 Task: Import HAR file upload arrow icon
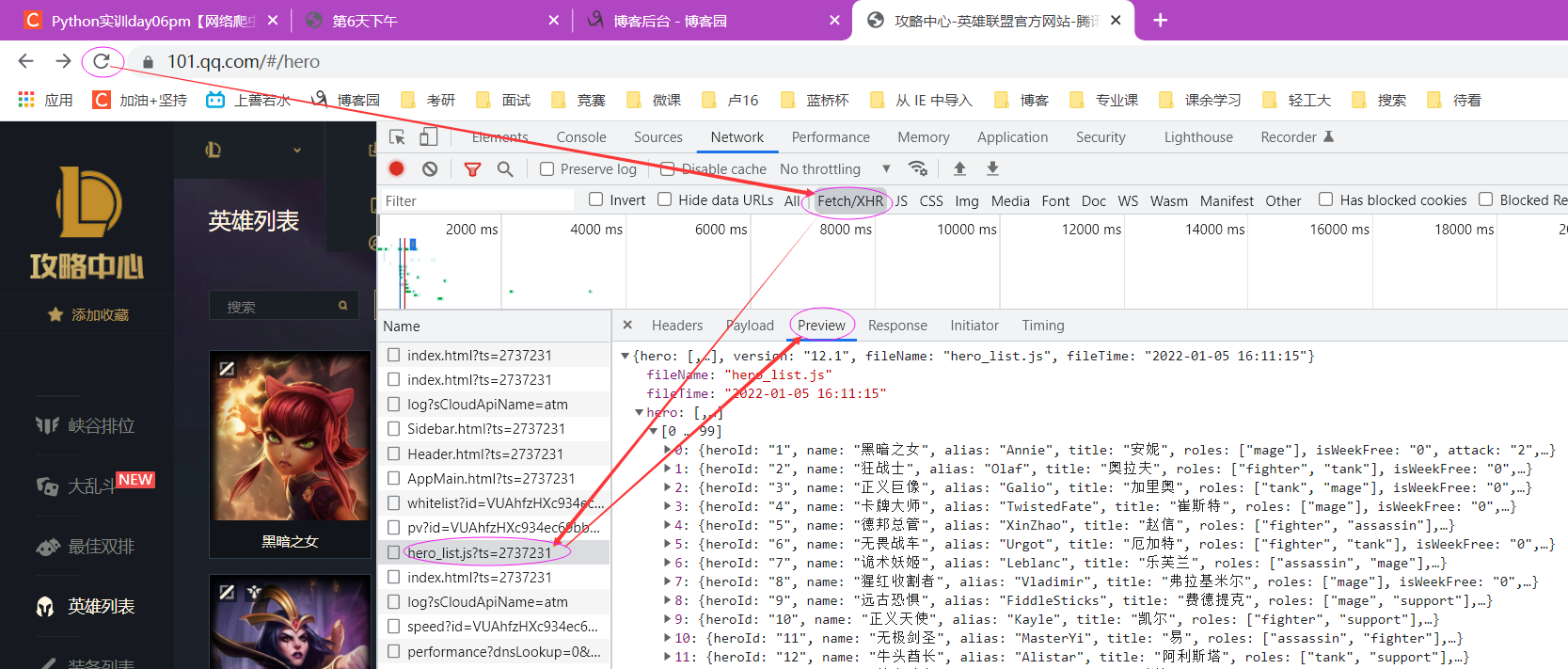click(959, 168)
